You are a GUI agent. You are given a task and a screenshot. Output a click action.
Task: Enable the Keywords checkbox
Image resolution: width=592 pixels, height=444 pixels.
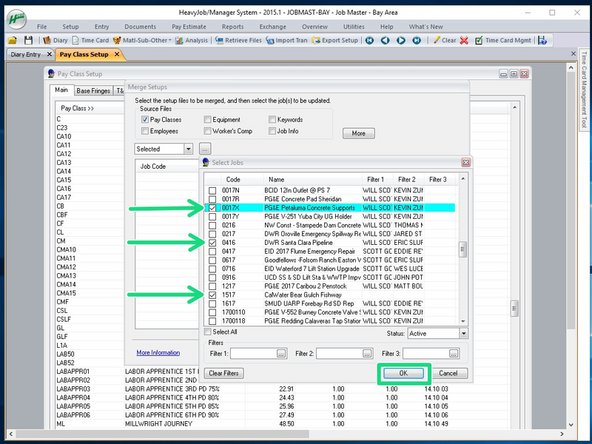[x=272, y=120]
